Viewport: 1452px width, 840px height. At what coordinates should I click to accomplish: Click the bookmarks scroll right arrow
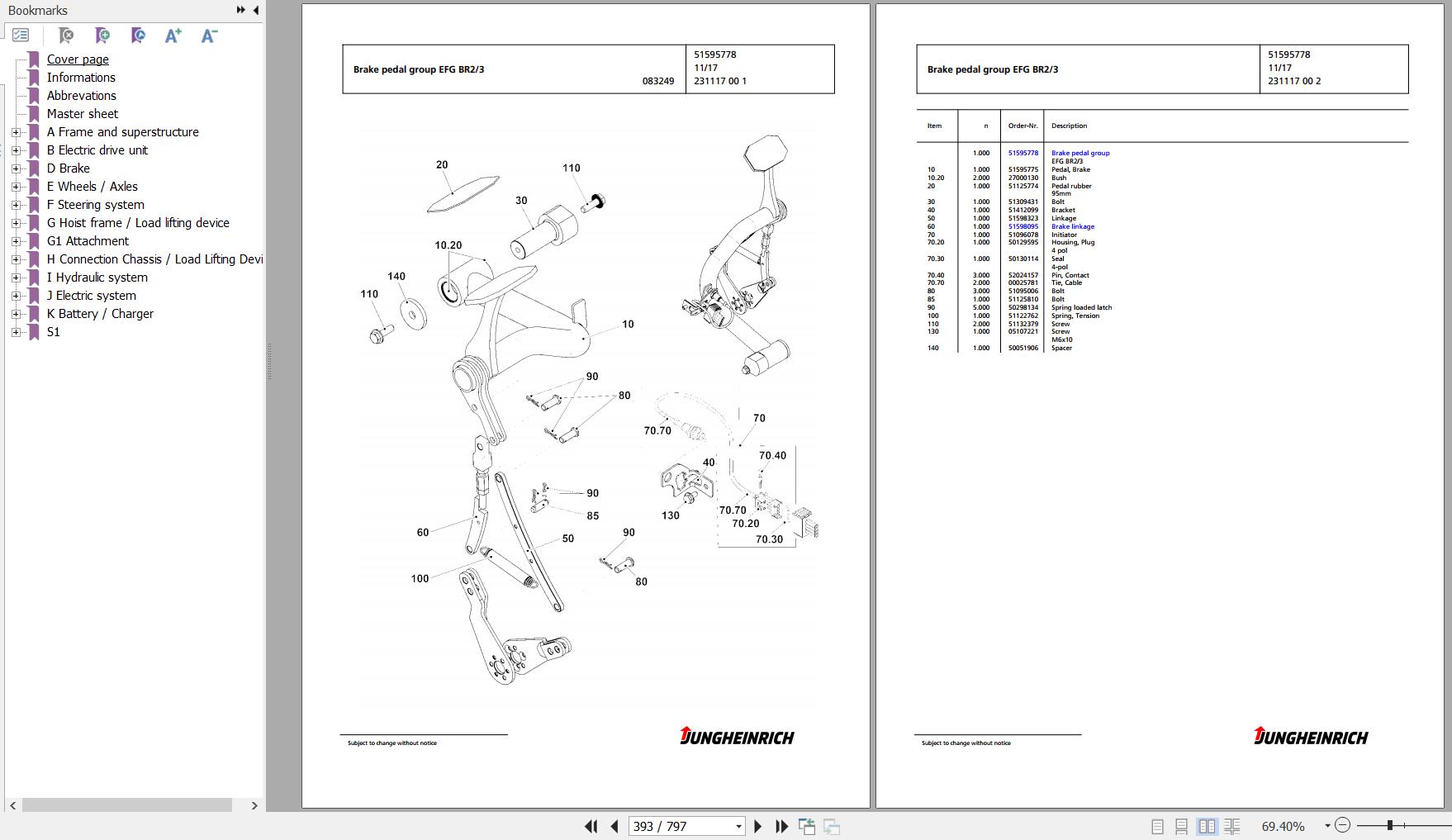tap(254, 805)
